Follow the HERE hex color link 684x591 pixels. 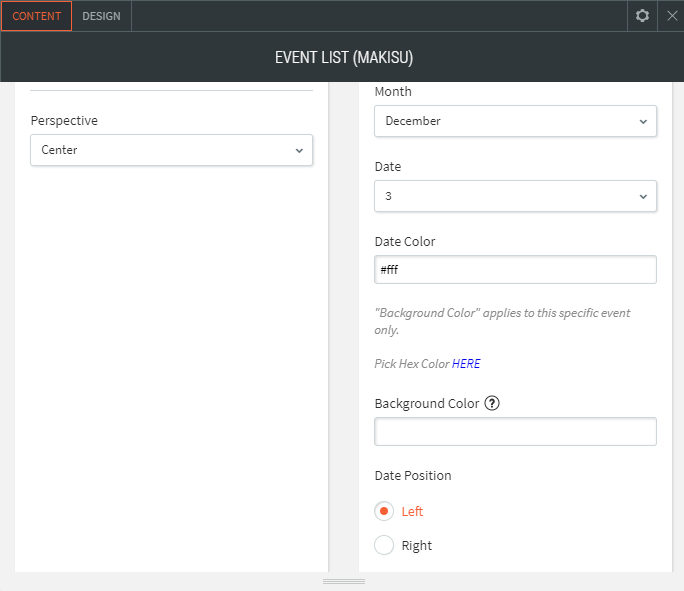click(466, 364)
